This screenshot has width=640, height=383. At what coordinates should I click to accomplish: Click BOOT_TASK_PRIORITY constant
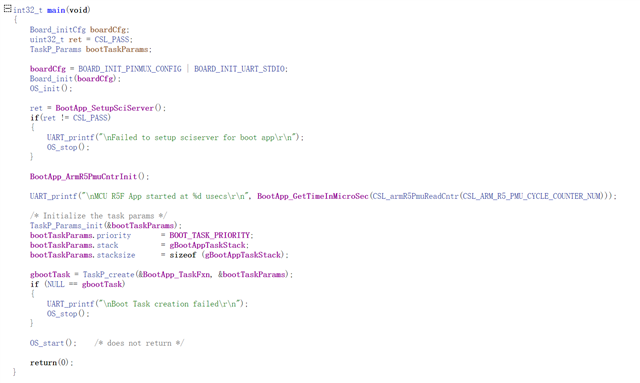pyautogui.click(x=209, y=236)
